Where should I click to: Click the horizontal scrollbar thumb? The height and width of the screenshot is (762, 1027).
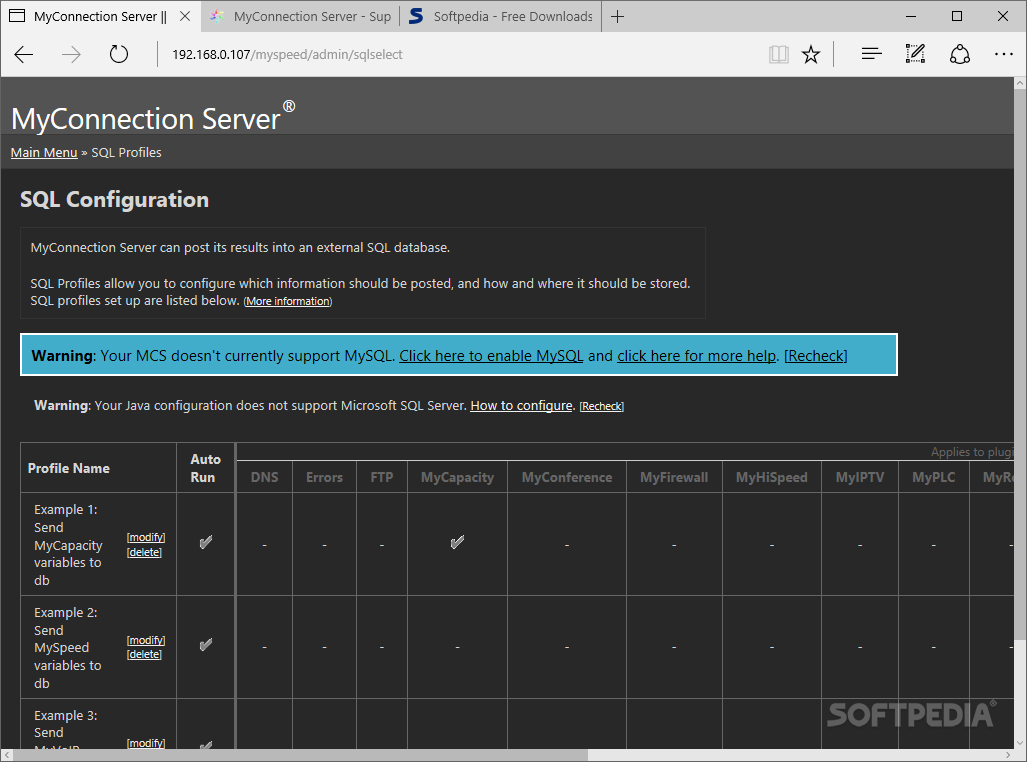(299, 755)
